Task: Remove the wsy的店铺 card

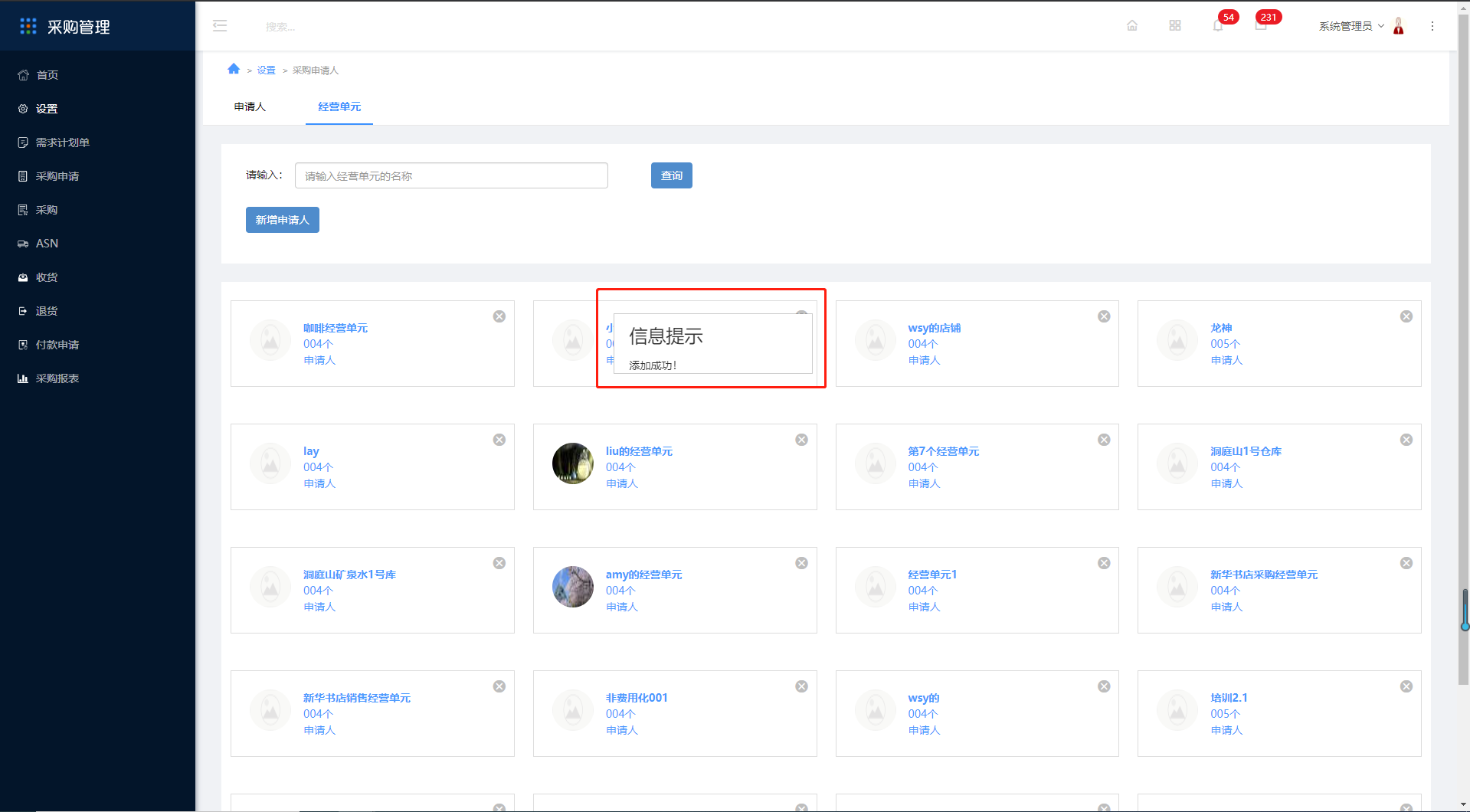Action: [x=1104, y=316]
